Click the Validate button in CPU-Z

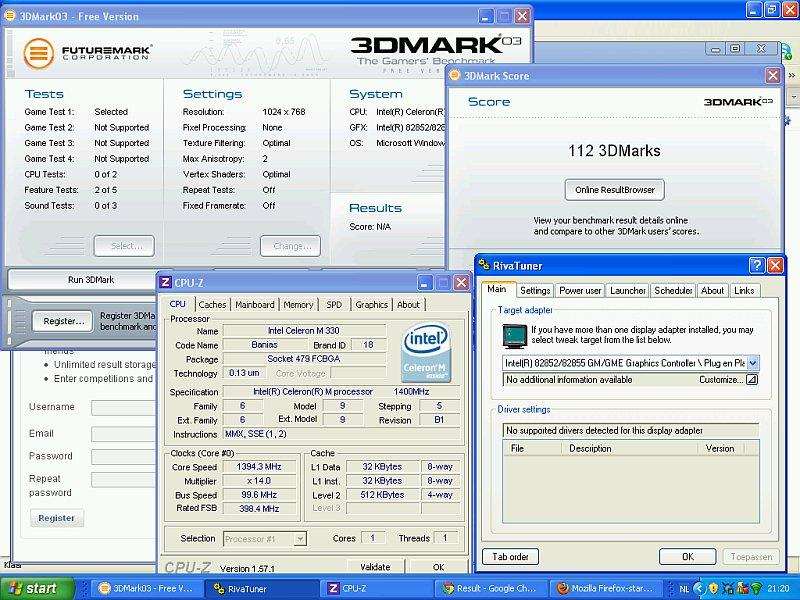(x=375, y=566)
